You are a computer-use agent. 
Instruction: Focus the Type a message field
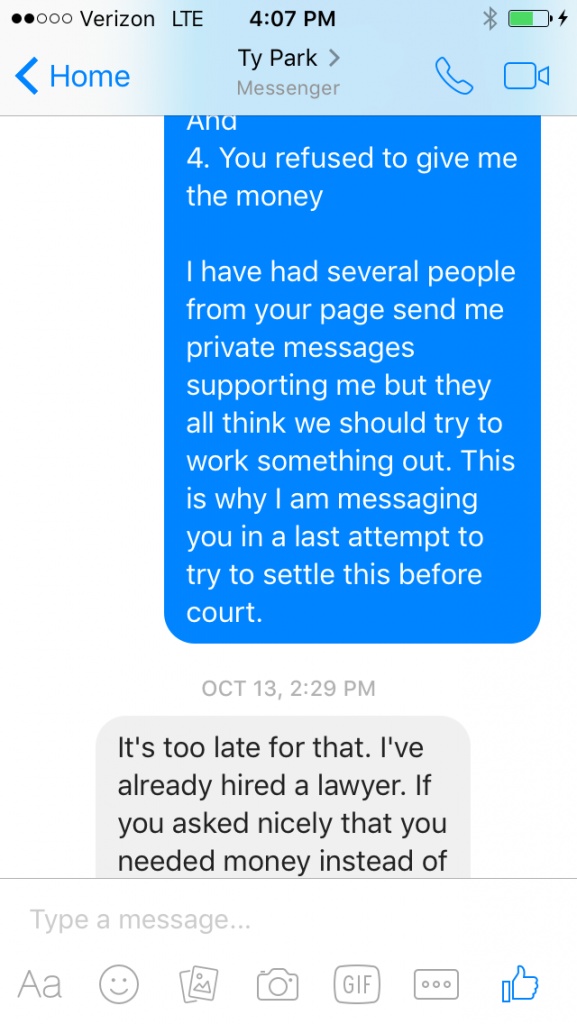click(288, 920)
